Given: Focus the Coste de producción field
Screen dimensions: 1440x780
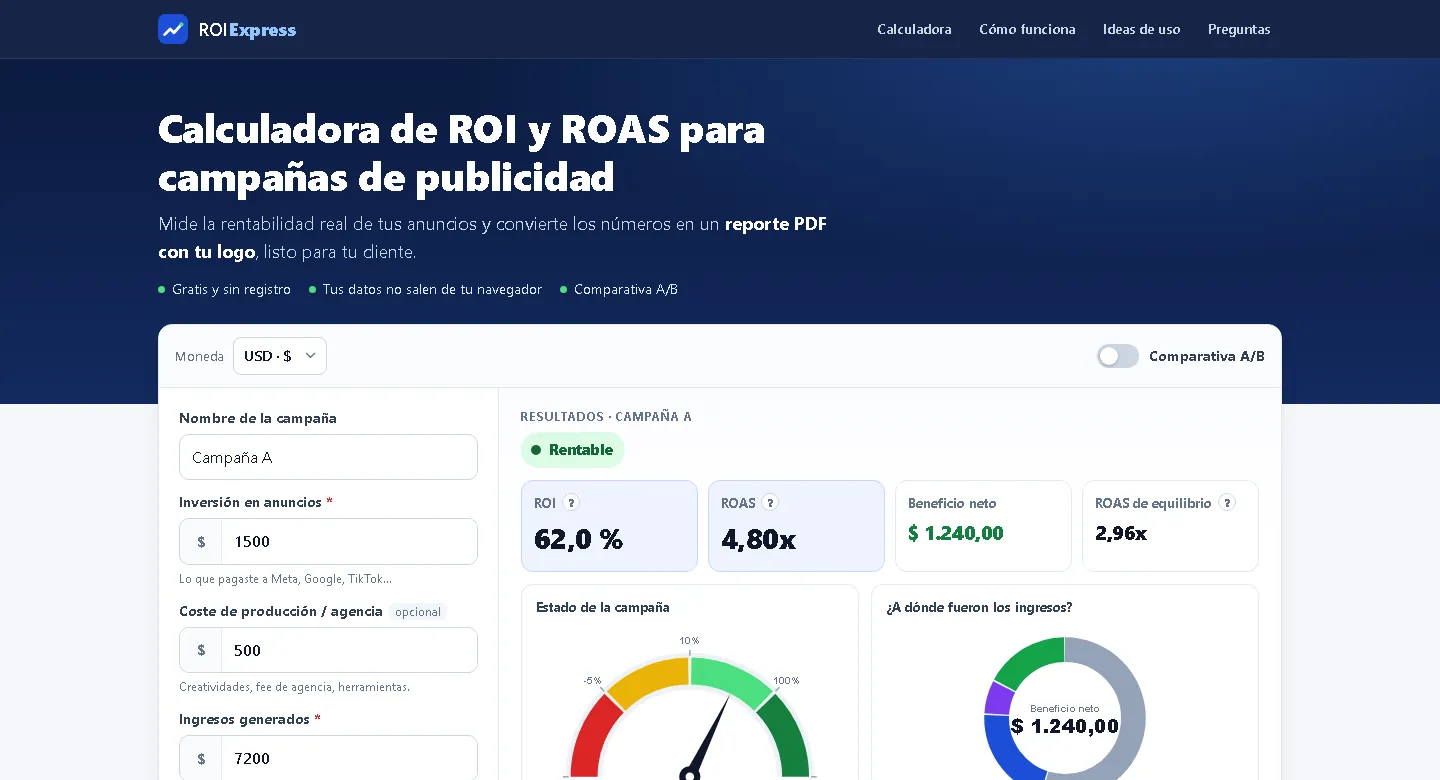Looking at the screenshot, I should pos(349,650).
